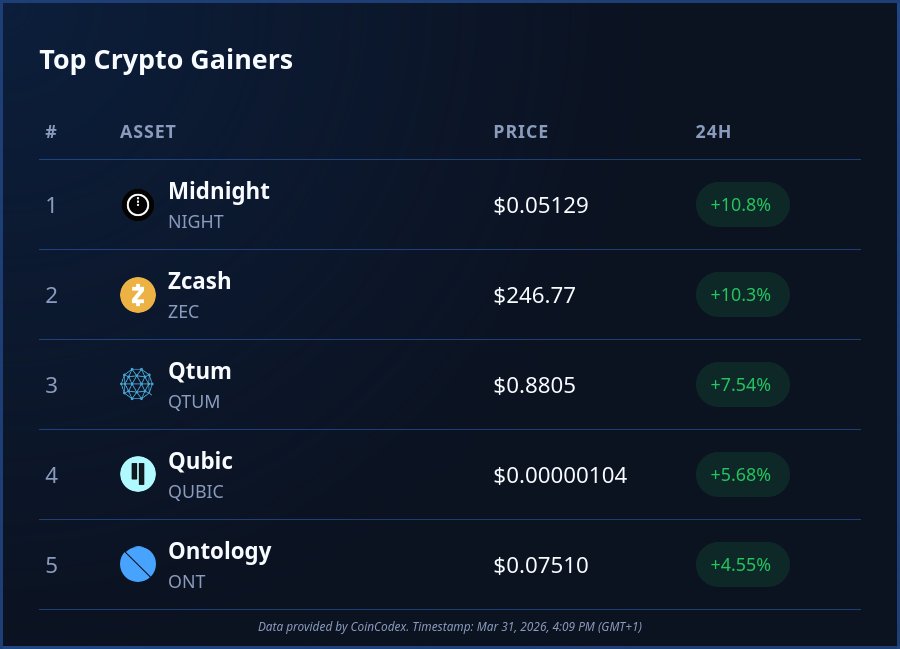Sort by the 24H column header

click(x=713, y=132)
